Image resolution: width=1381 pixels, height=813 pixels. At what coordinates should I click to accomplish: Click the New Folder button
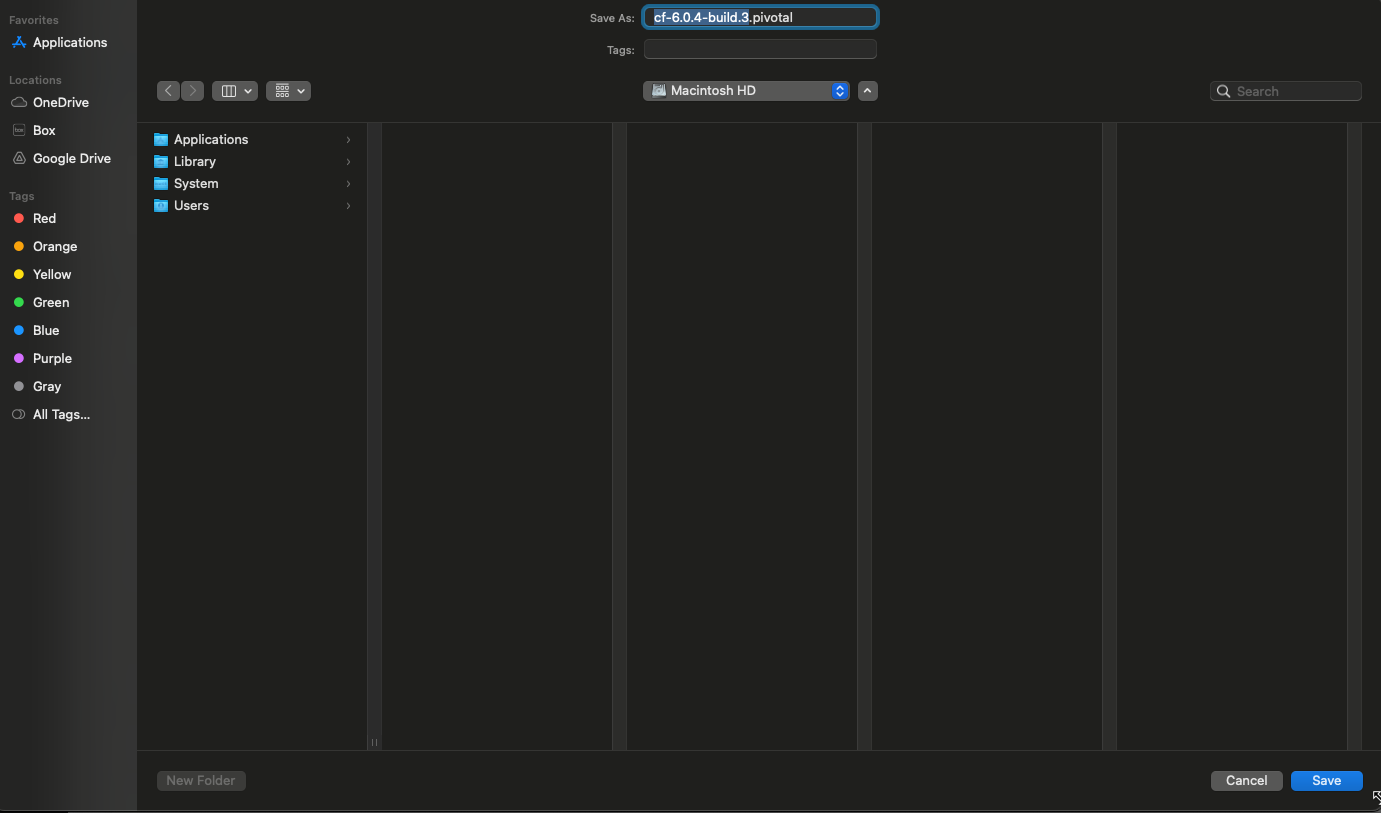pos(201,781)
